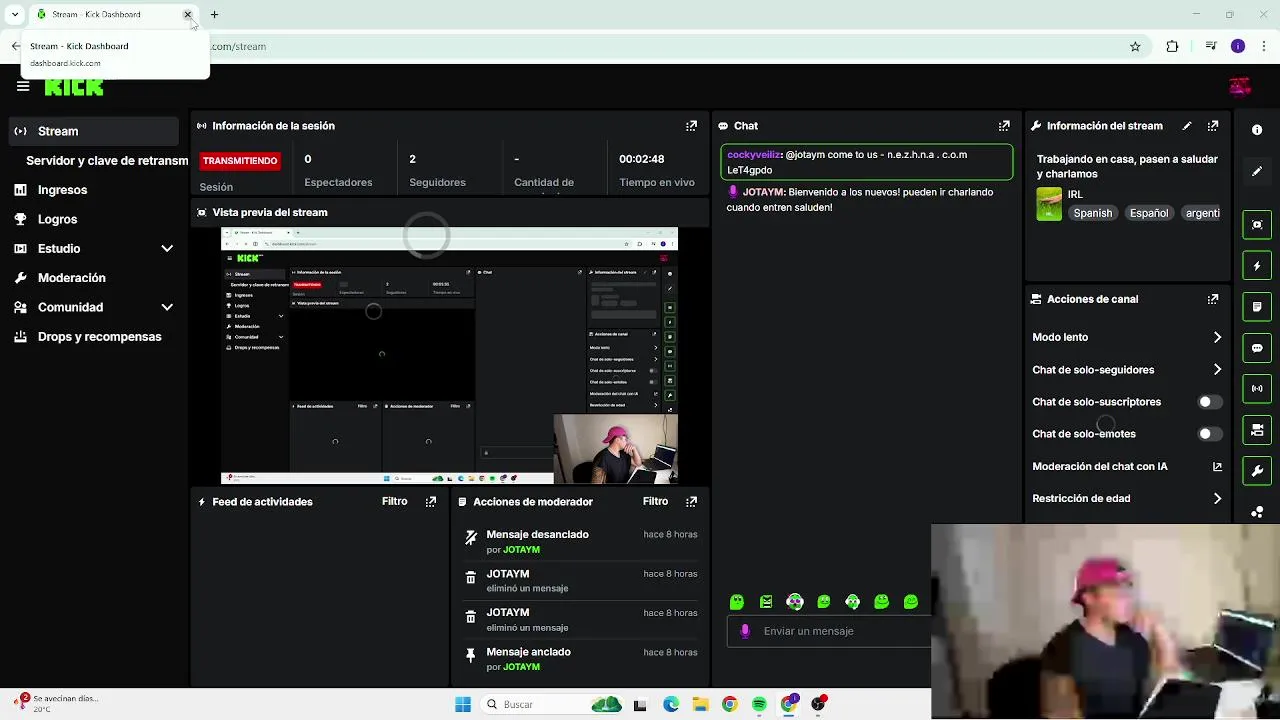This screenshot has width=1280, height=720.
Task: Bookmark this page with the star icon
Action: (1135, 46)
